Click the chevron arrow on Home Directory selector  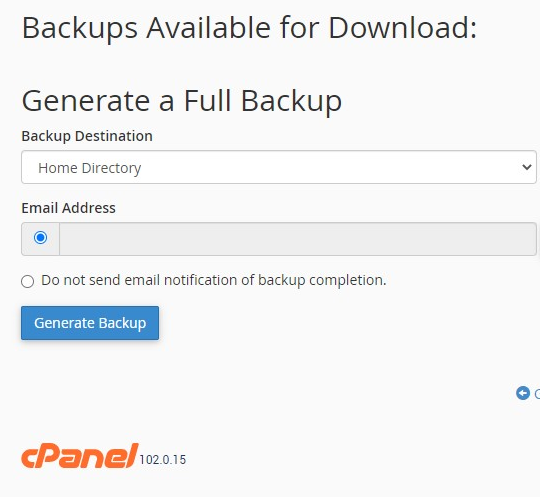[527, 167]
